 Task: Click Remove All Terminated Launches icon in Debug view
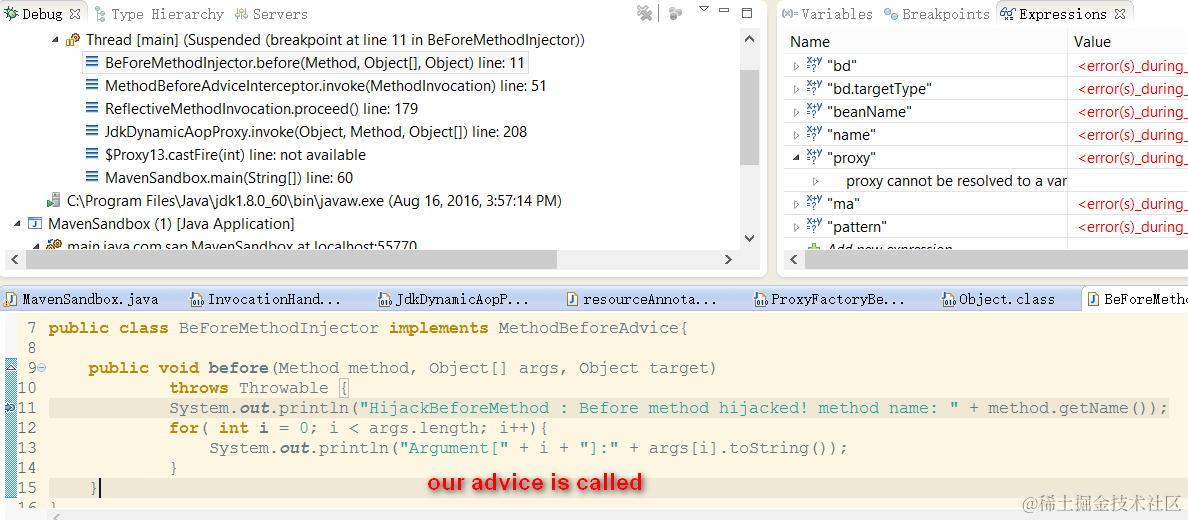(644, 12)
